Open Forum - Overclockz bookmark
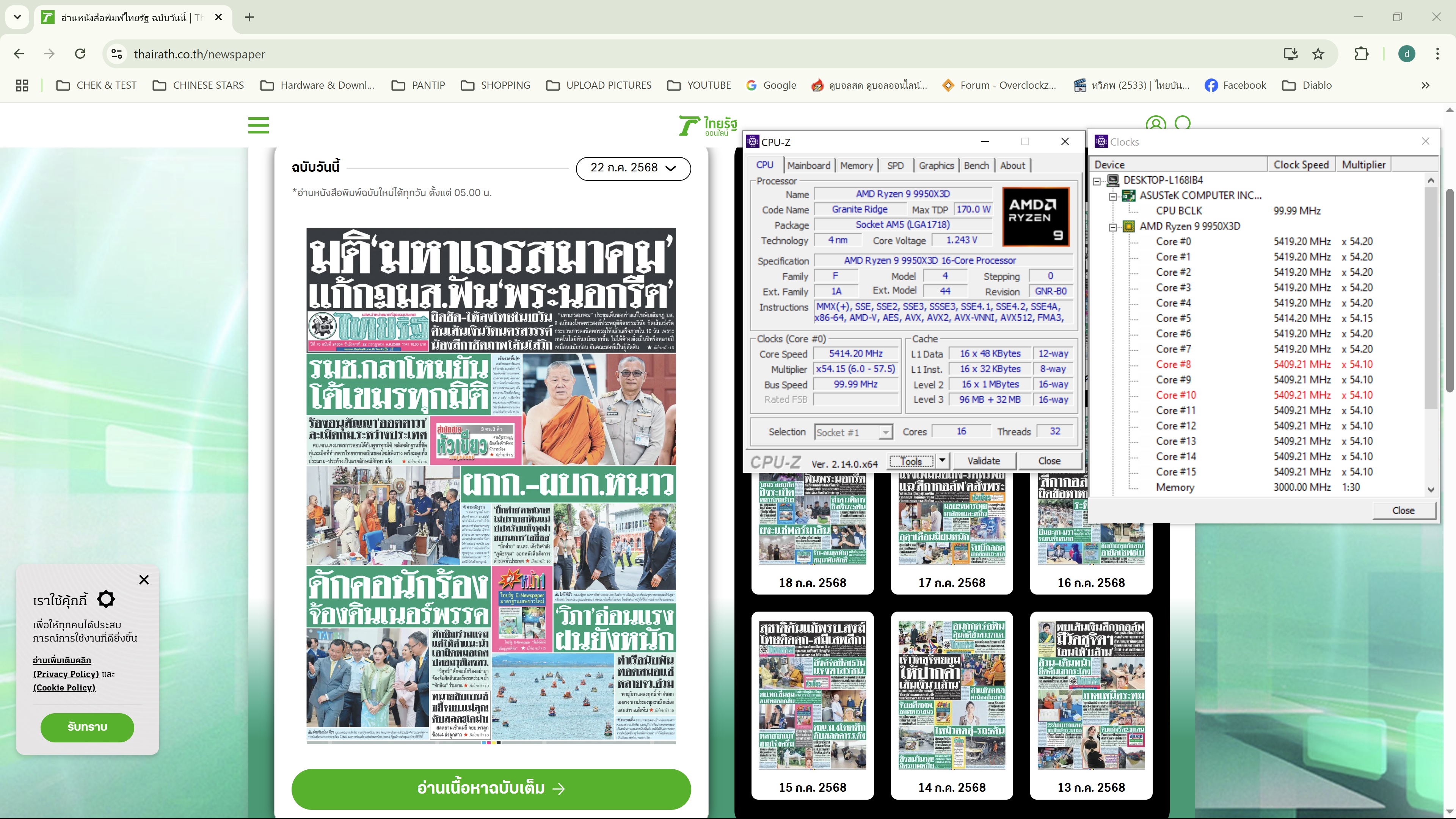The image size is (1456, 819). click(999, 85)
